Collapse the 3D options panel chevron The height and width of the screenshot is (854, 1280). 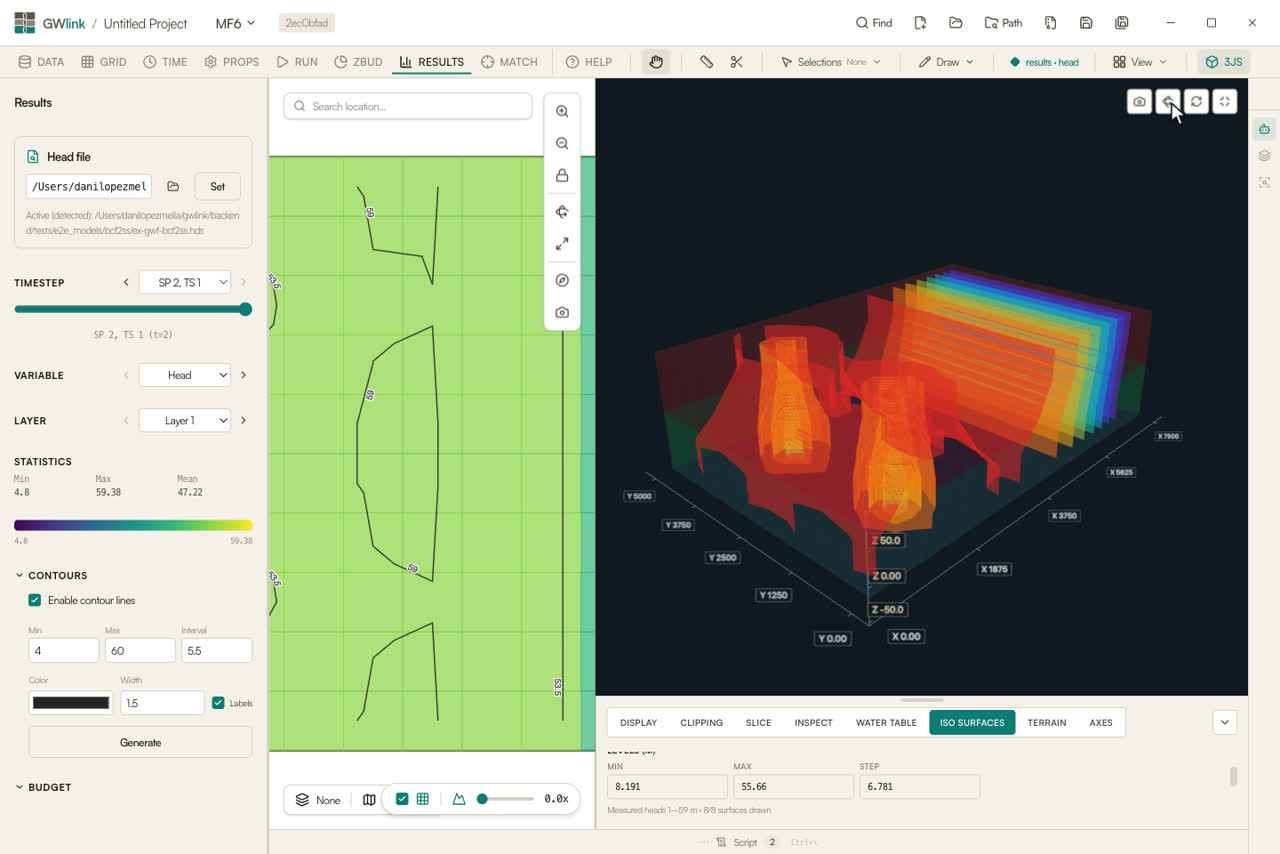[1225, 722]
